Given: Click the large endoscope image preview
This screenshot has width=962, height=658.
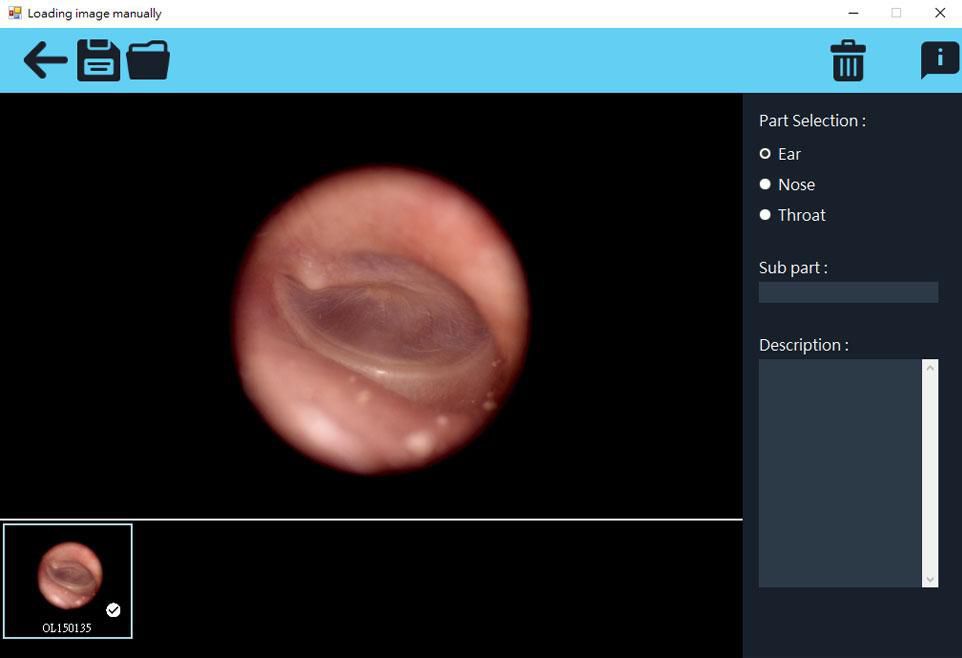Looking at the screenshot, I should 380,318.
